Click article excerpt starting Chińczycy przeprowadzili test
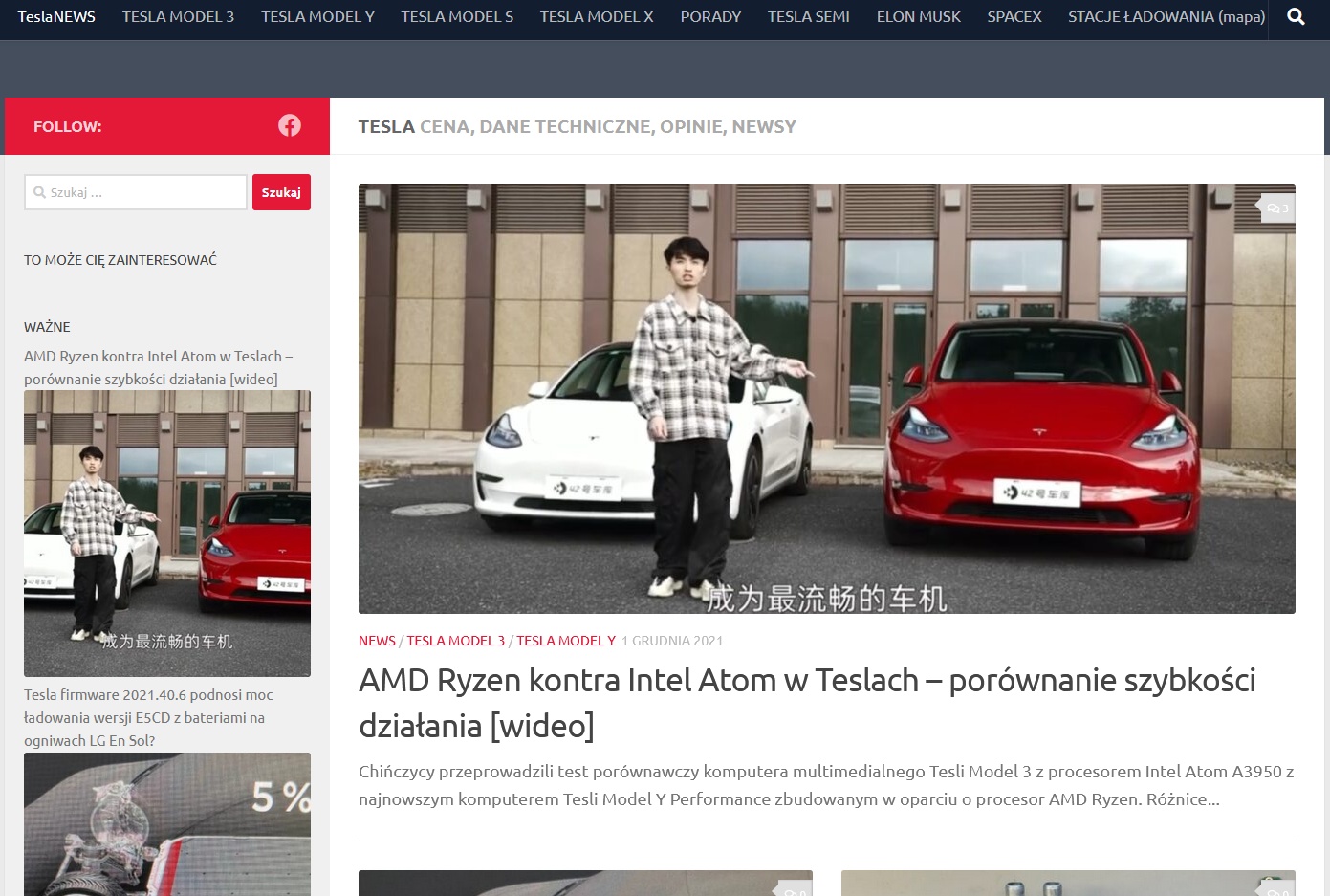The width and height of the screenshot is (1330, 896). 826,785
